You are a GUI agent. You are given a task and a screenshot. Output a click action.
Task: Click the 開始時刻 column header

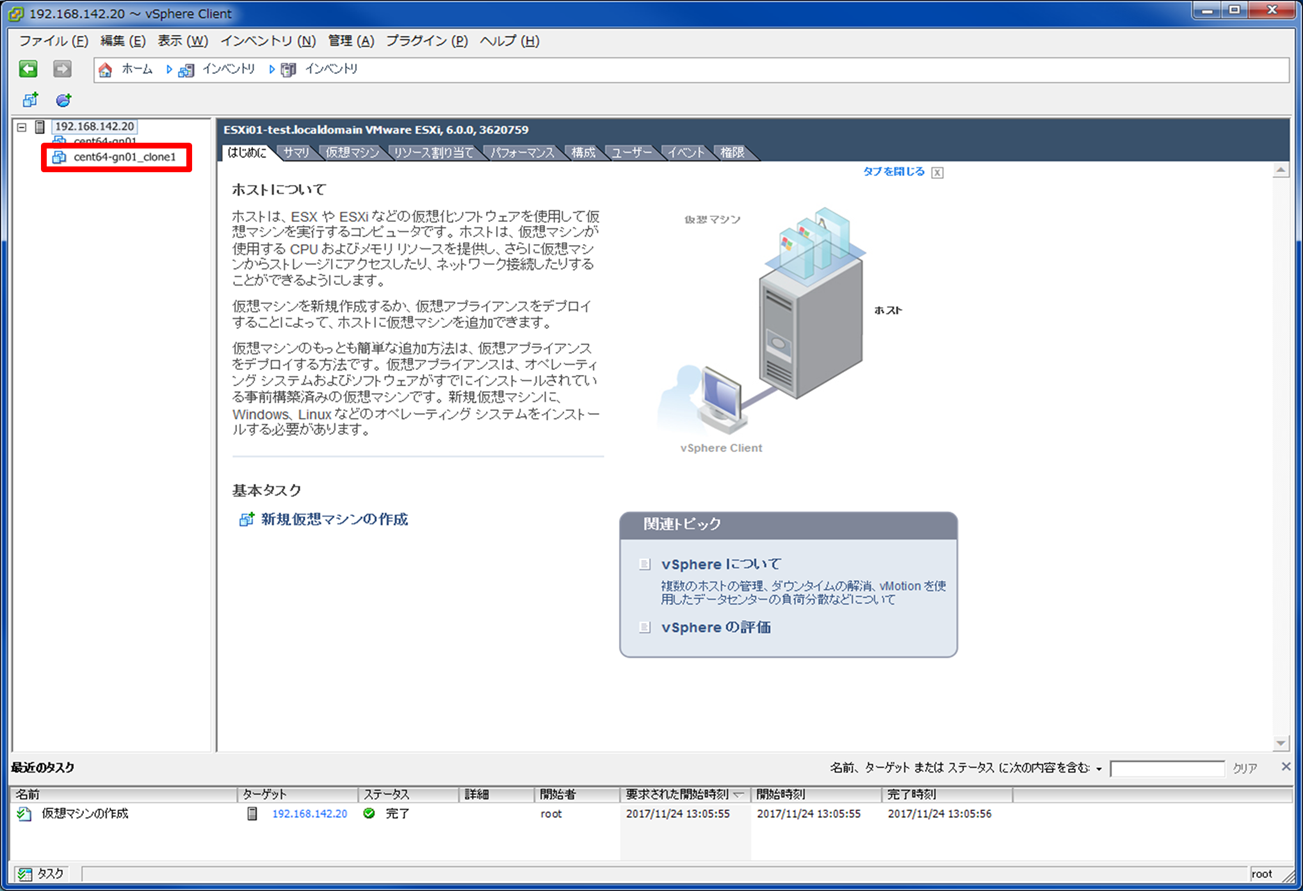[815, 795]
